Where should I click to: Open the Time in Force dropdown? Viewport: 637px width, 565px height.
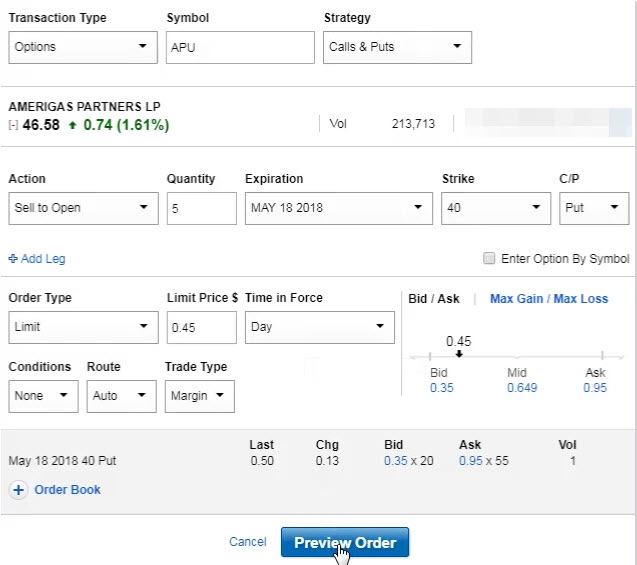click(319, 327)
